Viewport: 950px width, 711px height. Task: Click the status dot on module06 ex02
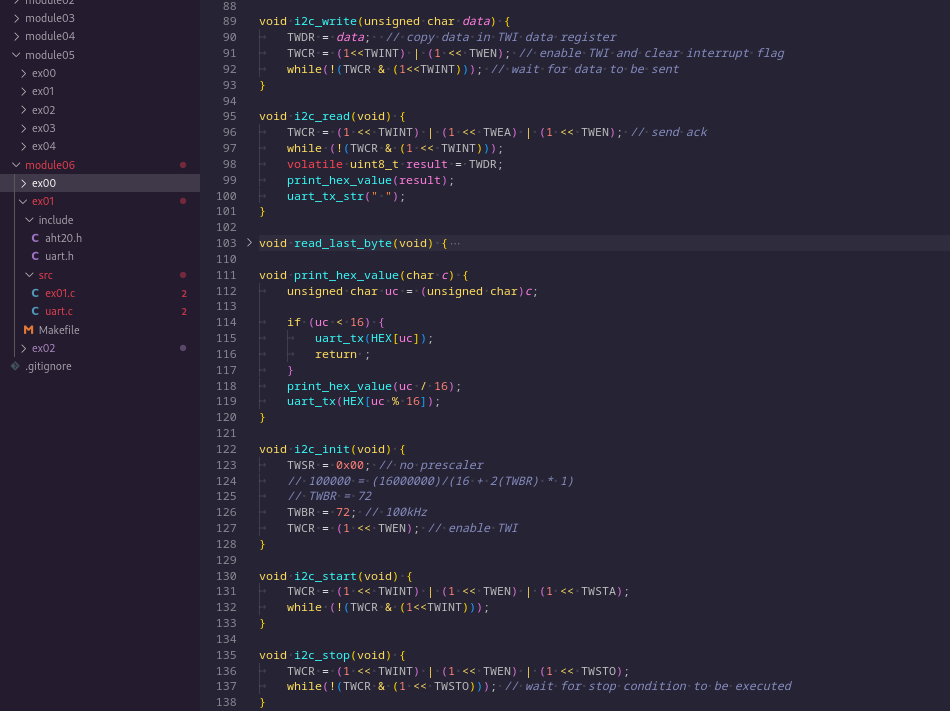(183, 348)
